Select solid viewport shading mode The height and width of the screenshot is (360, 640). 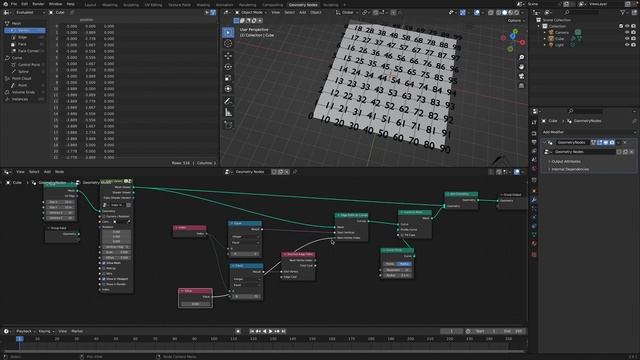click(504, 13)
